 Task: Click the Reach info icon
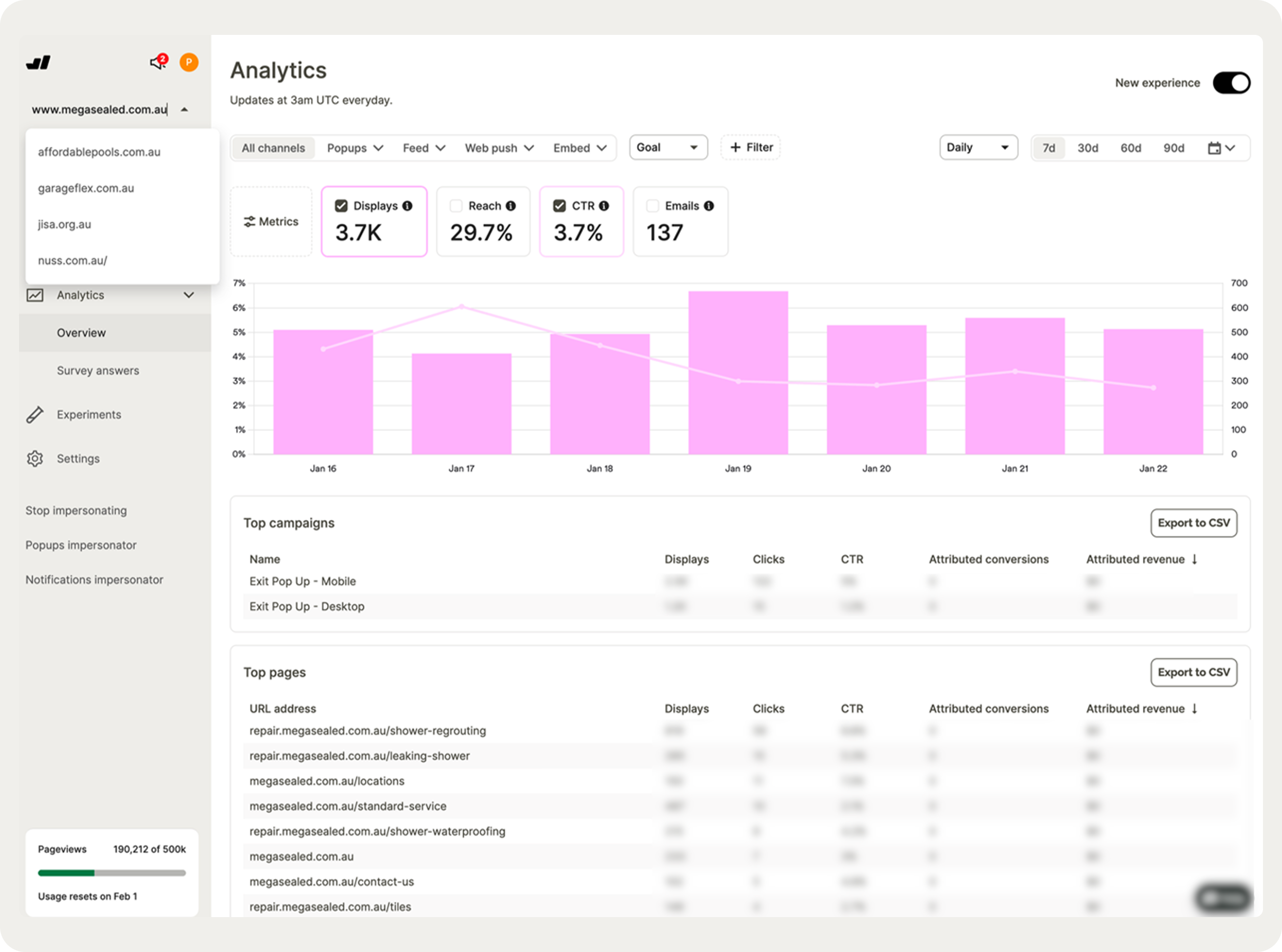point(510,206)
